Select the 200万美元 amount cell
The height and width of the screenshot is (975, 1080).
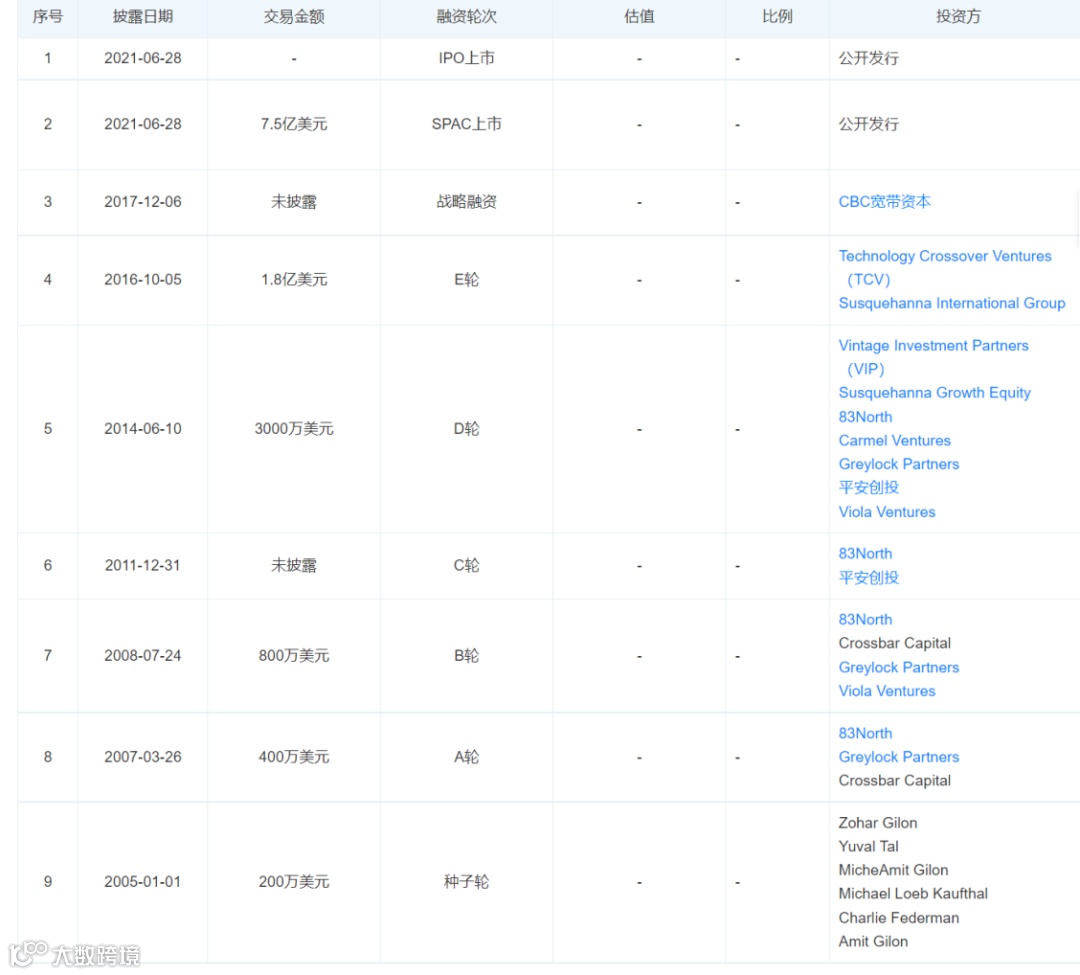[x=294, y=882]
